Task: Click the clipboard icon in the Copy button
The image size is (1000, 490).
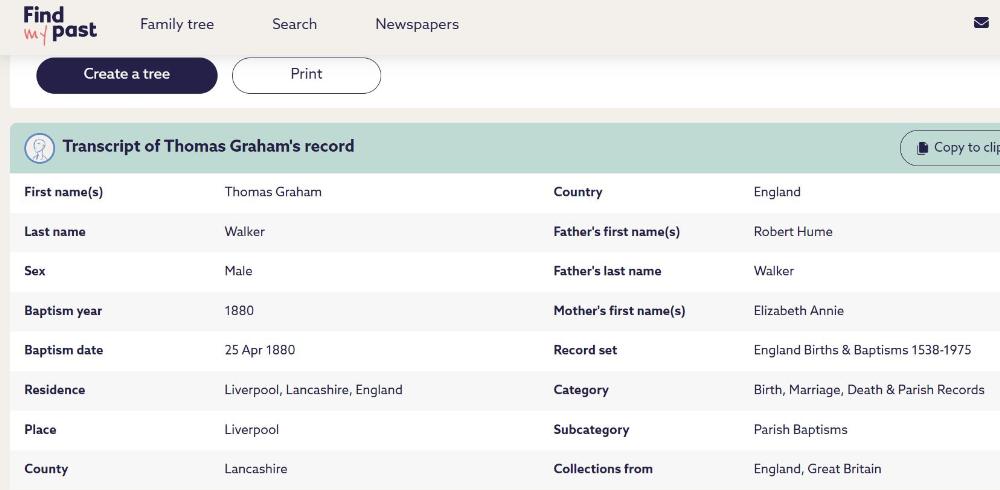Action: tap(922, 148)
